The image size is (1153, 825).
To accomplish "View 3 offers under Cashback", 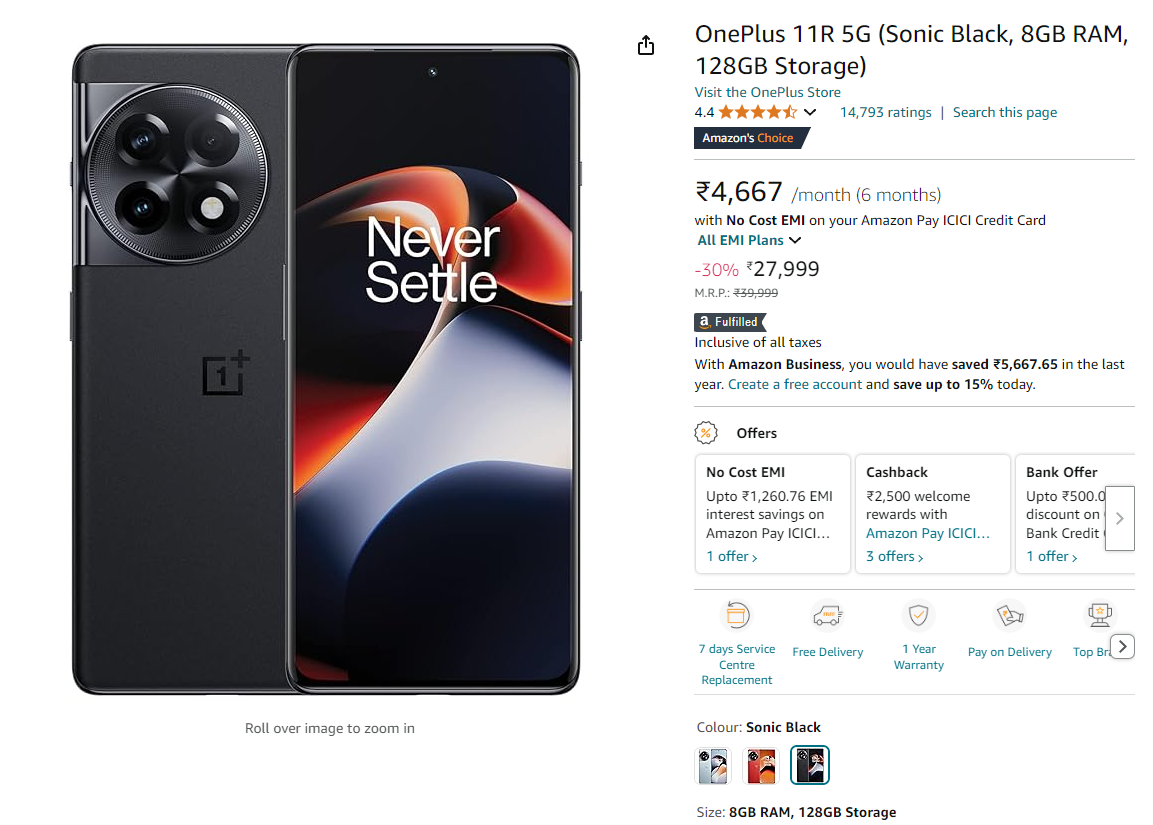I will click(890, 556).
